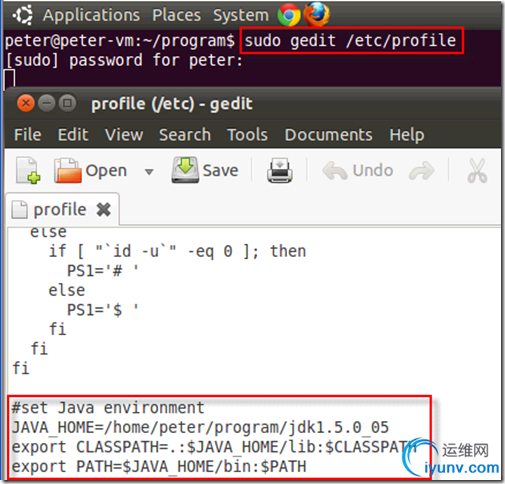Click the line PS1='# '
The height and width of the screenshot is (484, 505).
pos(103,270)
